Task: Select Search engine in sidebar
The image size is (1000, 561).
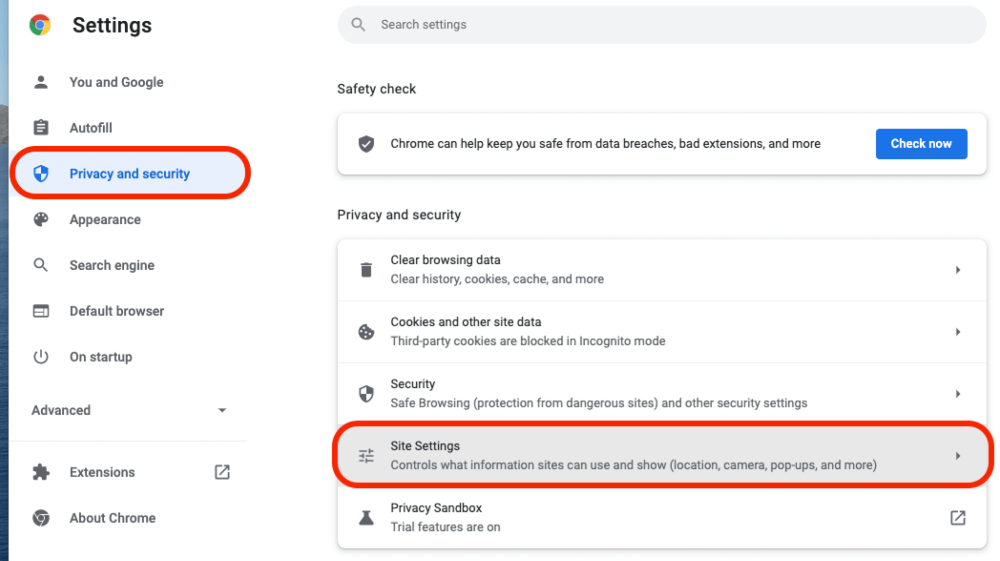Action: [x=112, y=265]
